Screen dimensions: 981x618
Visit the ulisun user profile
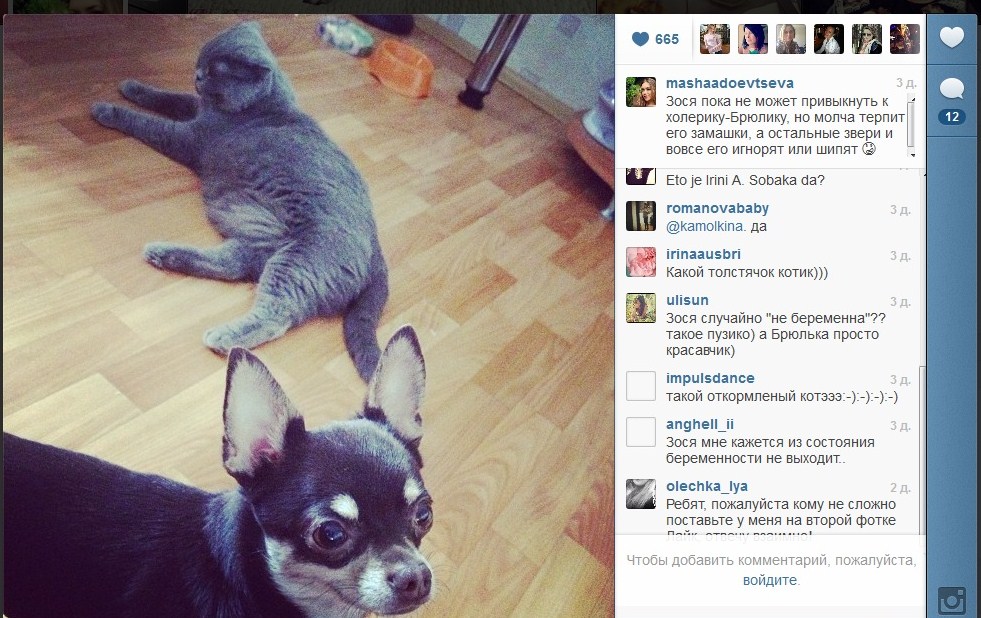point(687,300)
